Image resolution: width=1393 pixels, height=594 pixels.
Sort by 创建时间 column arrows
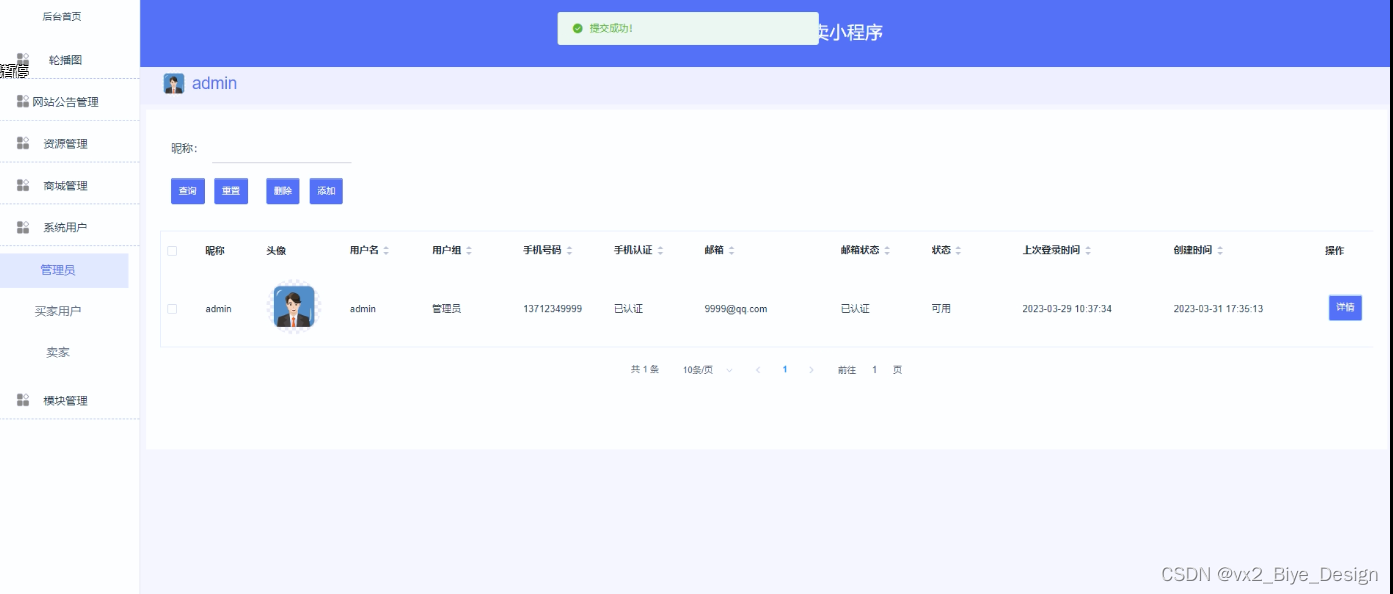point(1220,250)
